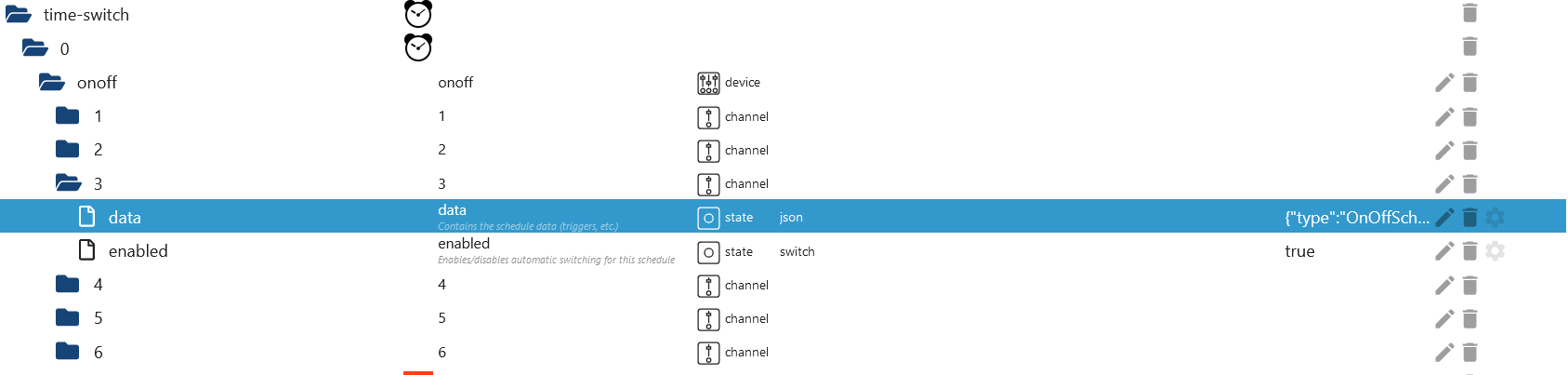Click delete trash icon for instance 0
Screen dimensions: 1568x375
pyautogui.click(x=1469, y=47)
